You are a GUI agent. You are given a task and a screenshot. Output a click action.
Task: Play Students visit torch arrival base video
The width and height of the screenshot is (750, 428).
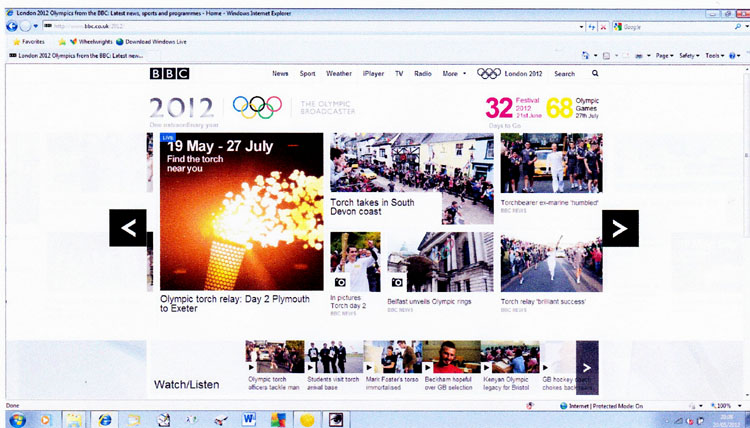click(333, 357)
